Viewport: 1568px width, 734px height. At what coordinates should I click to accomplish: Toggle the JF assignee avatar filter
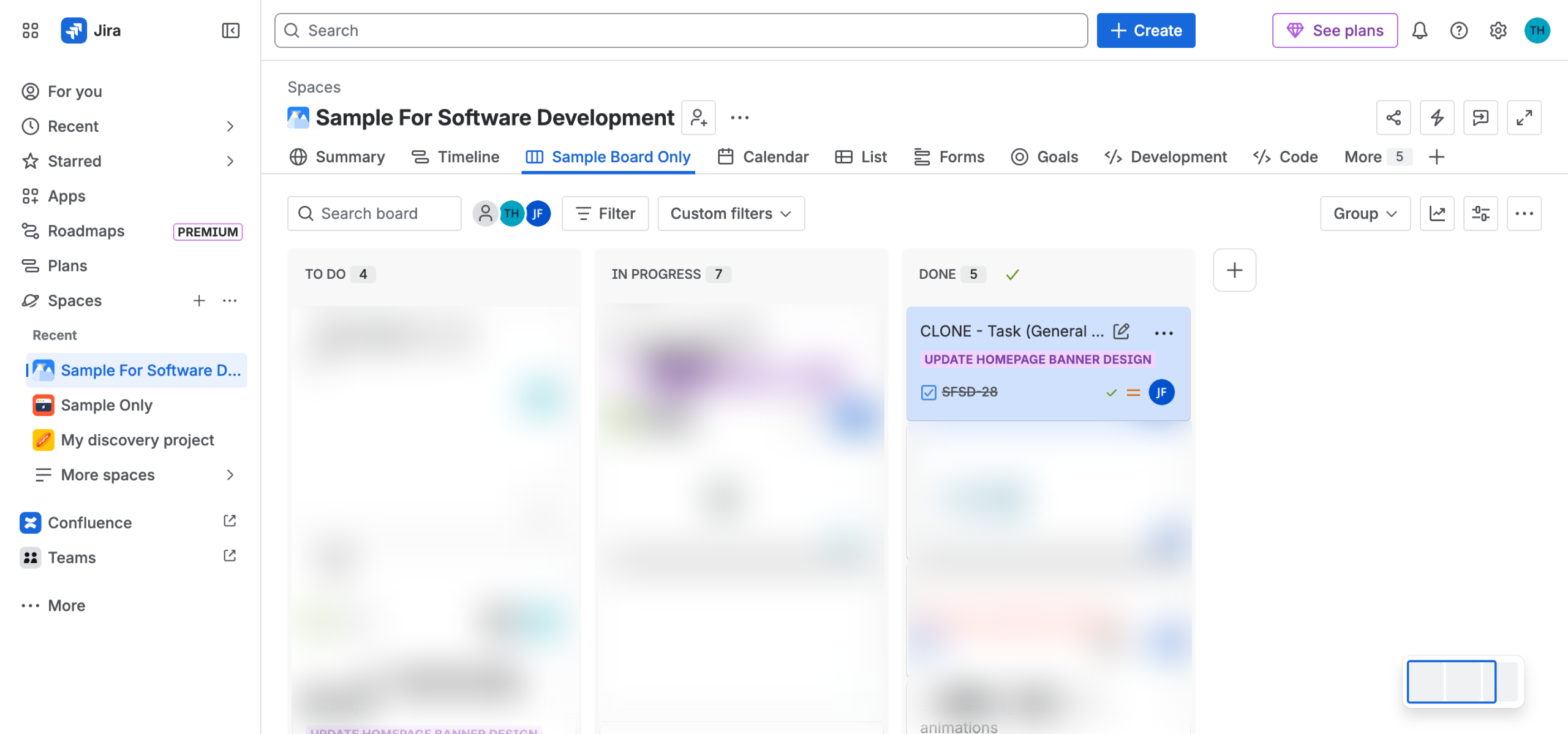(x=538, y=213)
